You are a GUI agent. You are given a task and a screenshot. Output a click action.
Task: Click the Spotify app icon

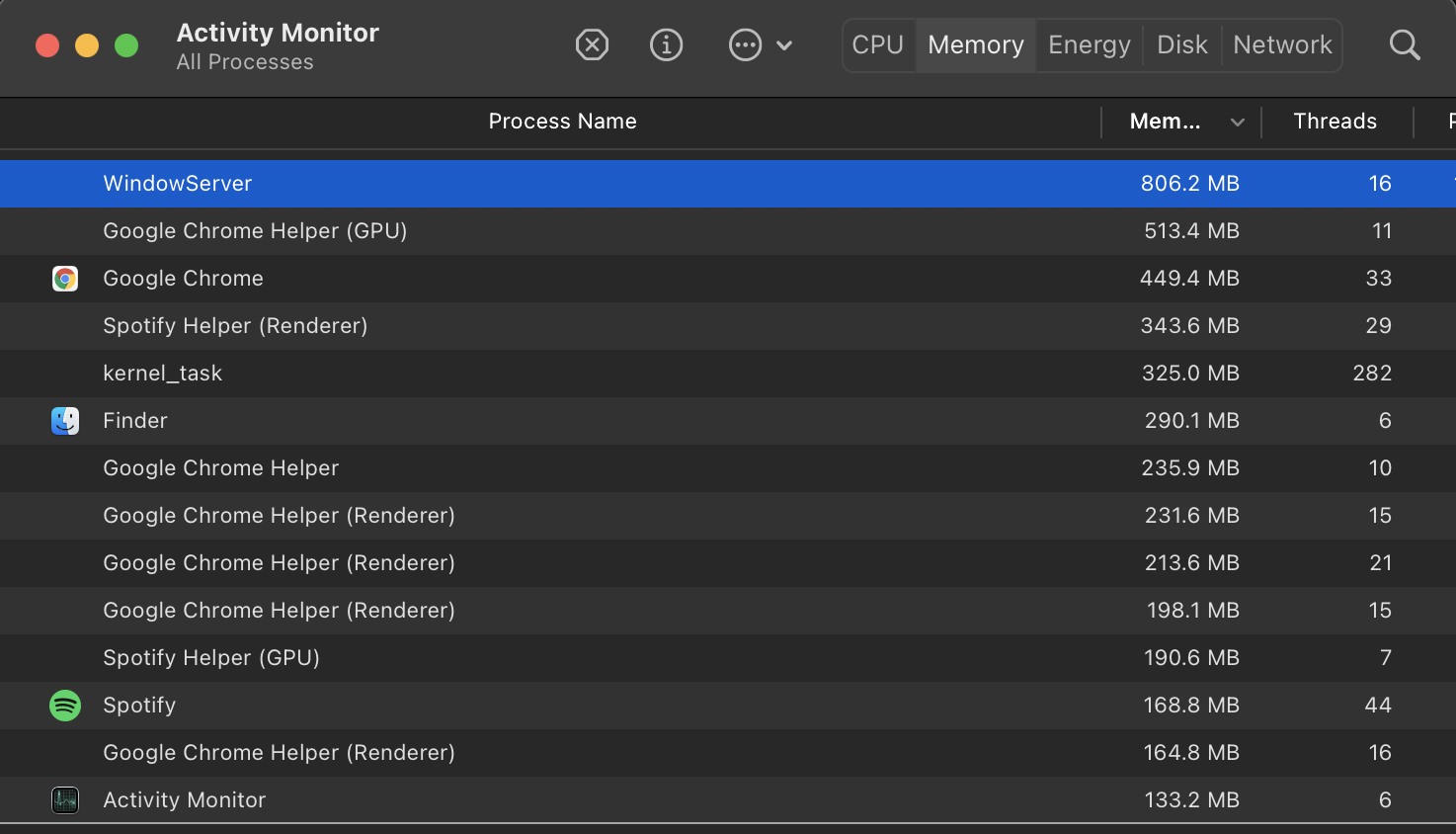point(65,706)
